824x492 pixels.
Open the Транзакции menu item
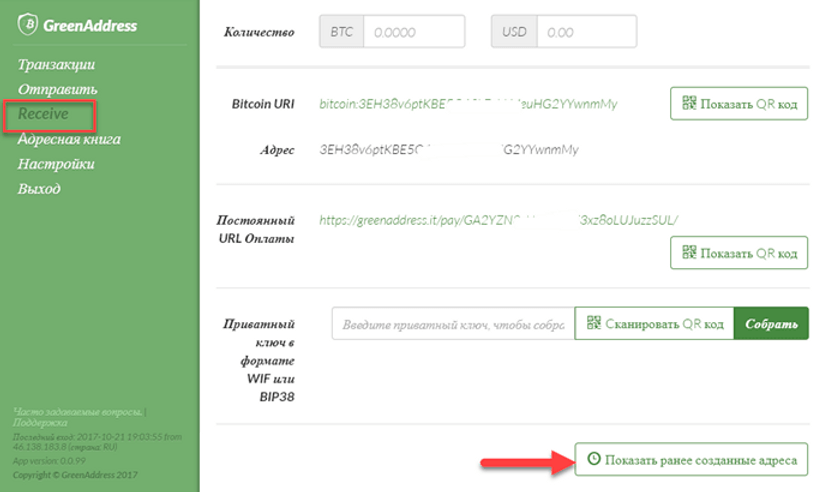(x=56, y=64)
